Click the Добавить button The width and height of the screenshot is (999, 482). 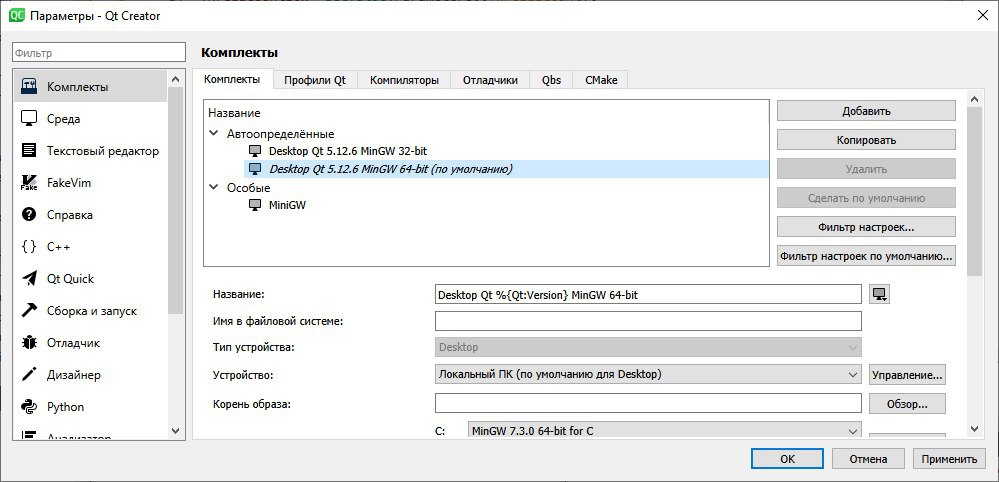[x=866, y=111]
